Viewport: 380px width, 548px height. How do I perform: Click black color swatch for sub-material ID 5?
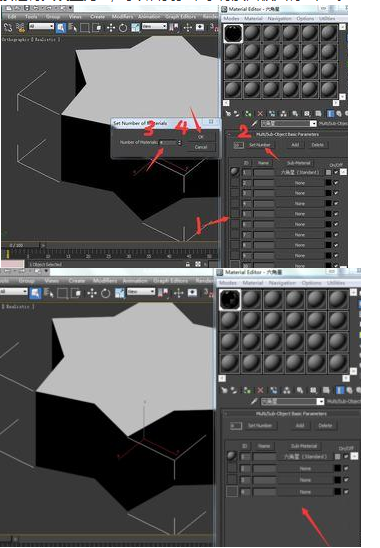tap(328, 214)
